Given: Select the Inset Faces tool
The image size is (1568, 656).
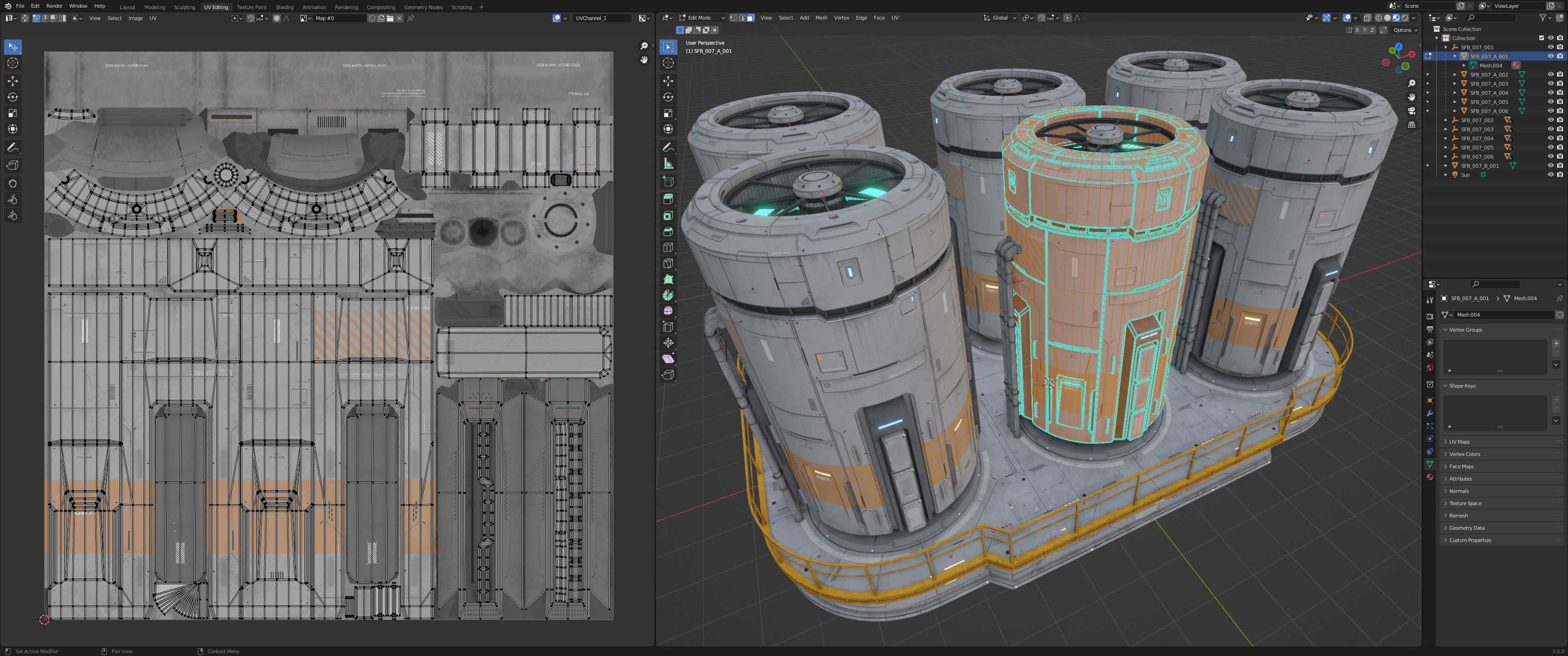Looking at the screenshot, I should pos(668,215).
